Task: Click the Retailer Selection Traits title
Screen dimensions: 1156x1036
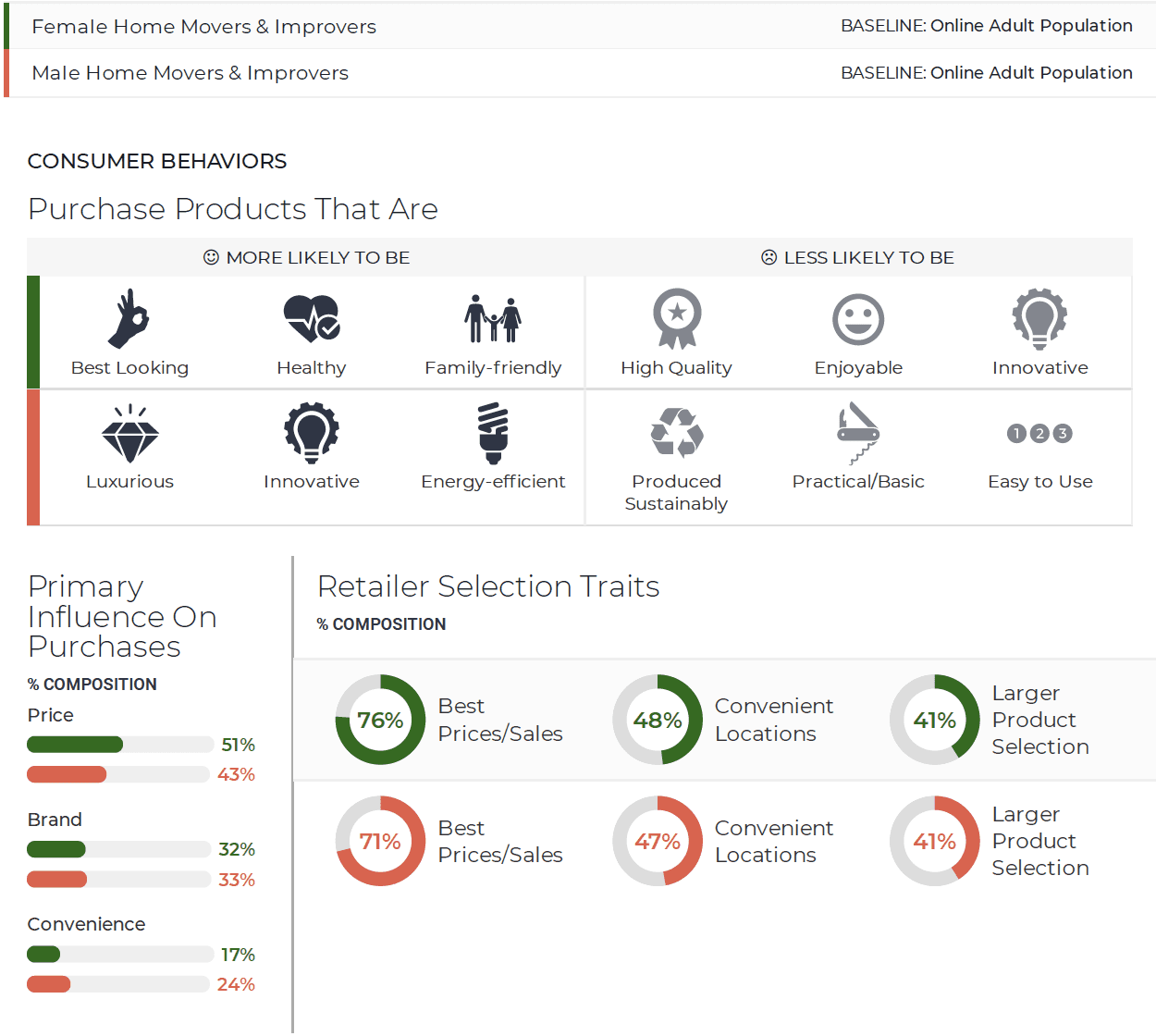Action: [488, 586]
